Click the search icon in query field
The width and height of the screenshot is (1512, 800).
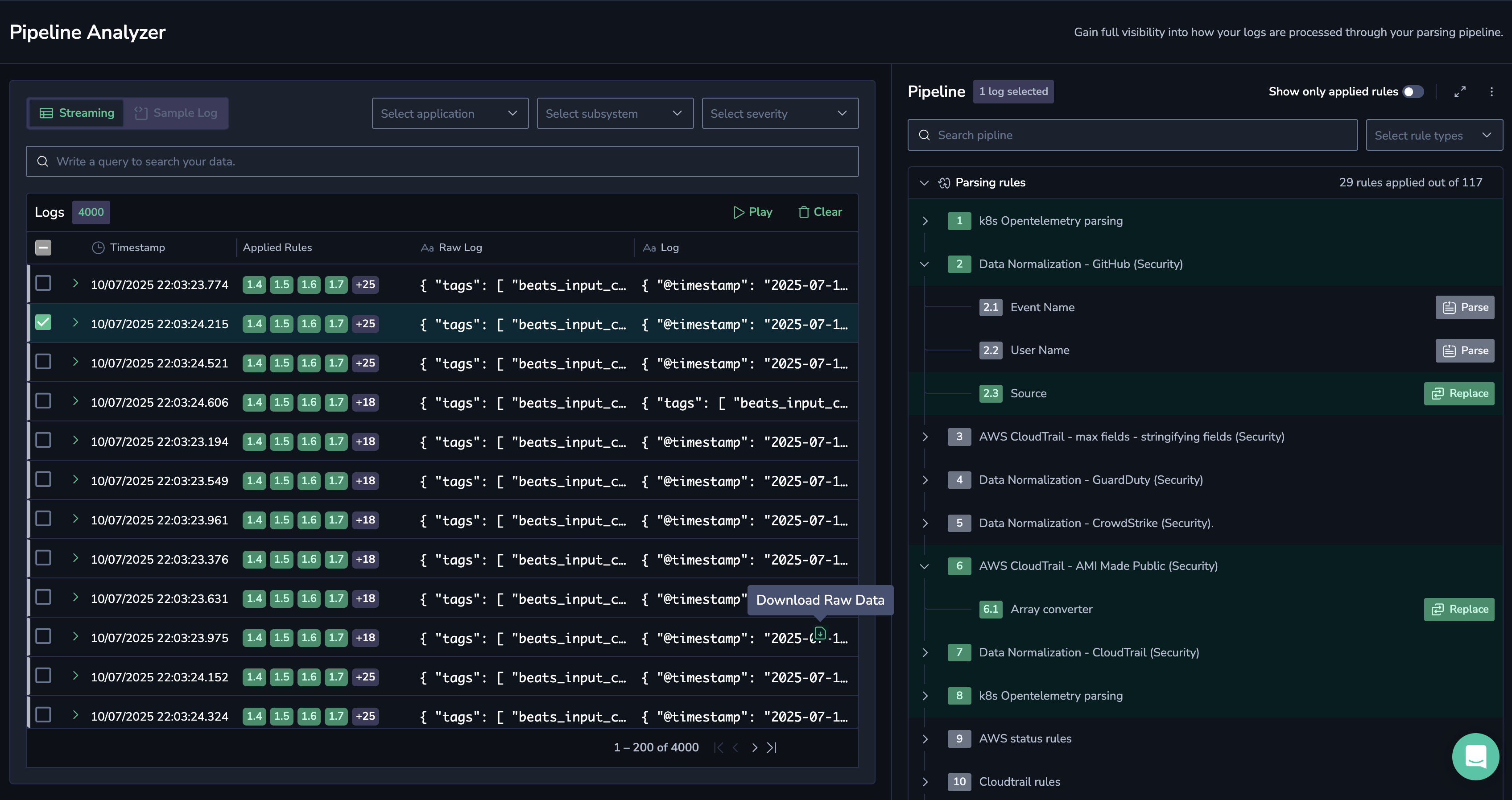coord(42,161)
